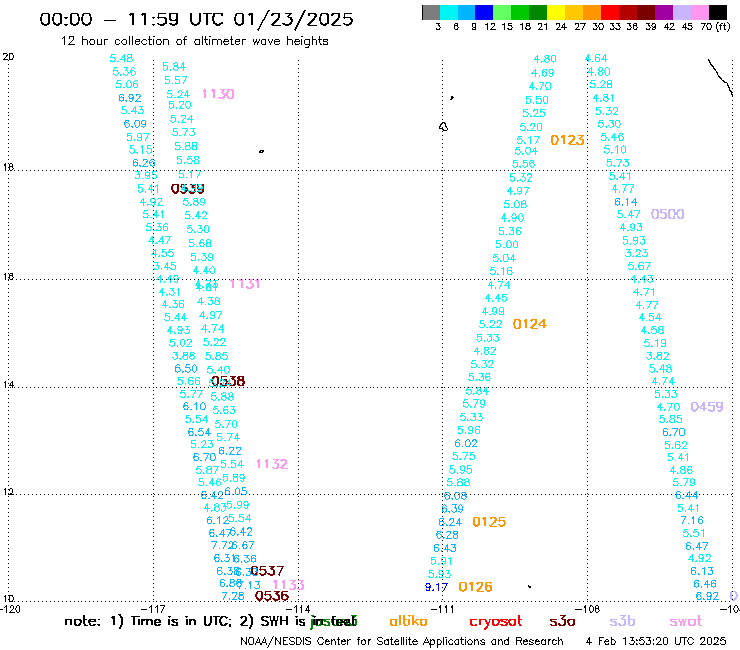Click the coastline segment in the upper right

click(x=720, y=77)
